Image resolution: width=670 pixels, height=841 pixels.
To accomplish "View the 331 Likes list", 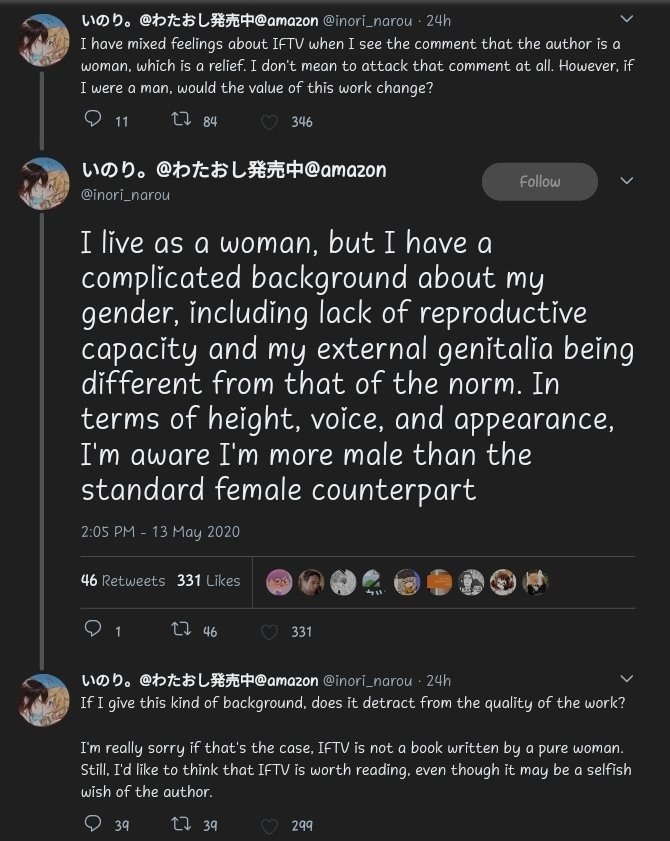I will [209, 581].
